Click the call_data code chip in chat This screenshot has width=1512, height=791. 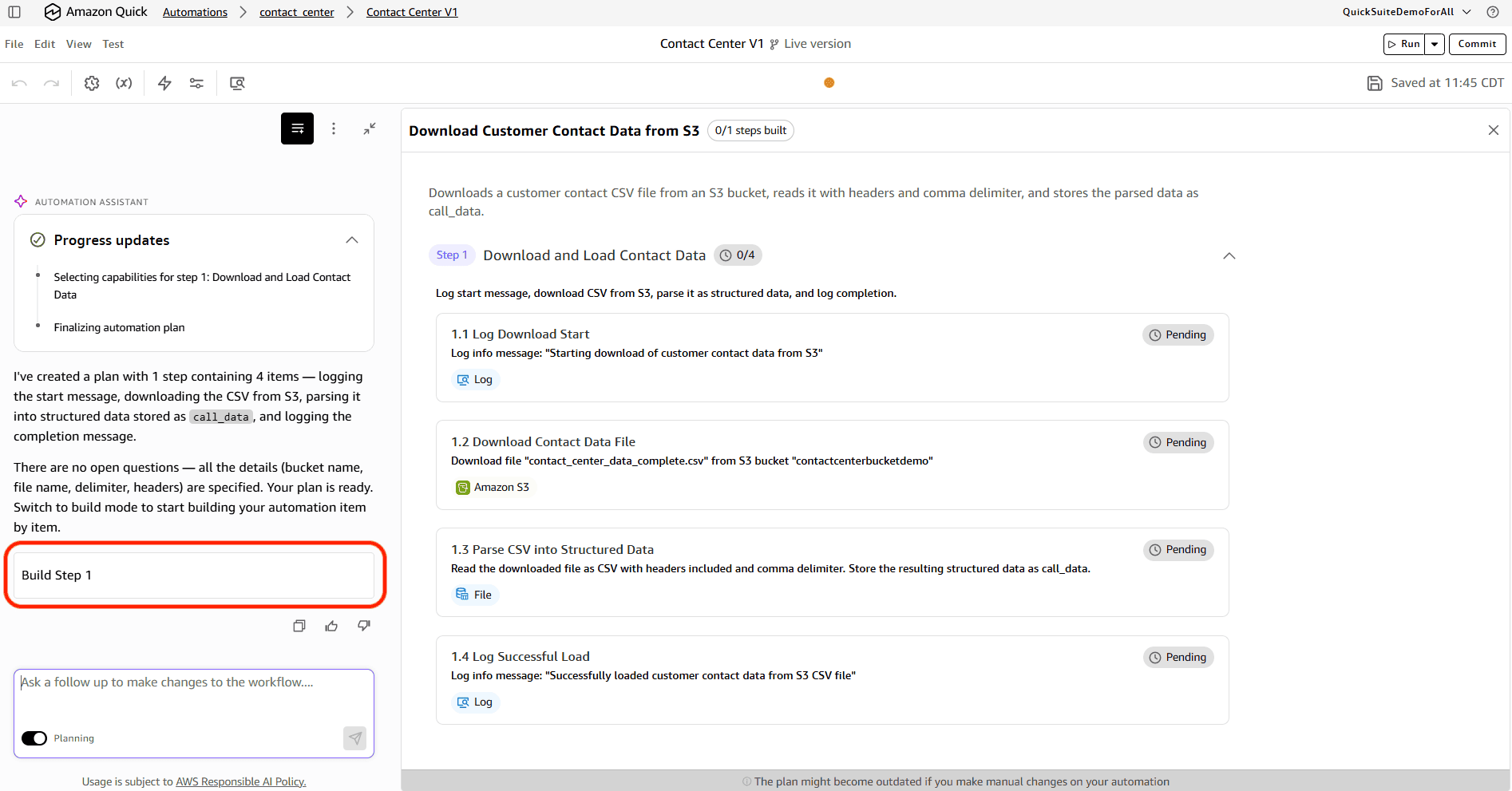coord(221,417)
